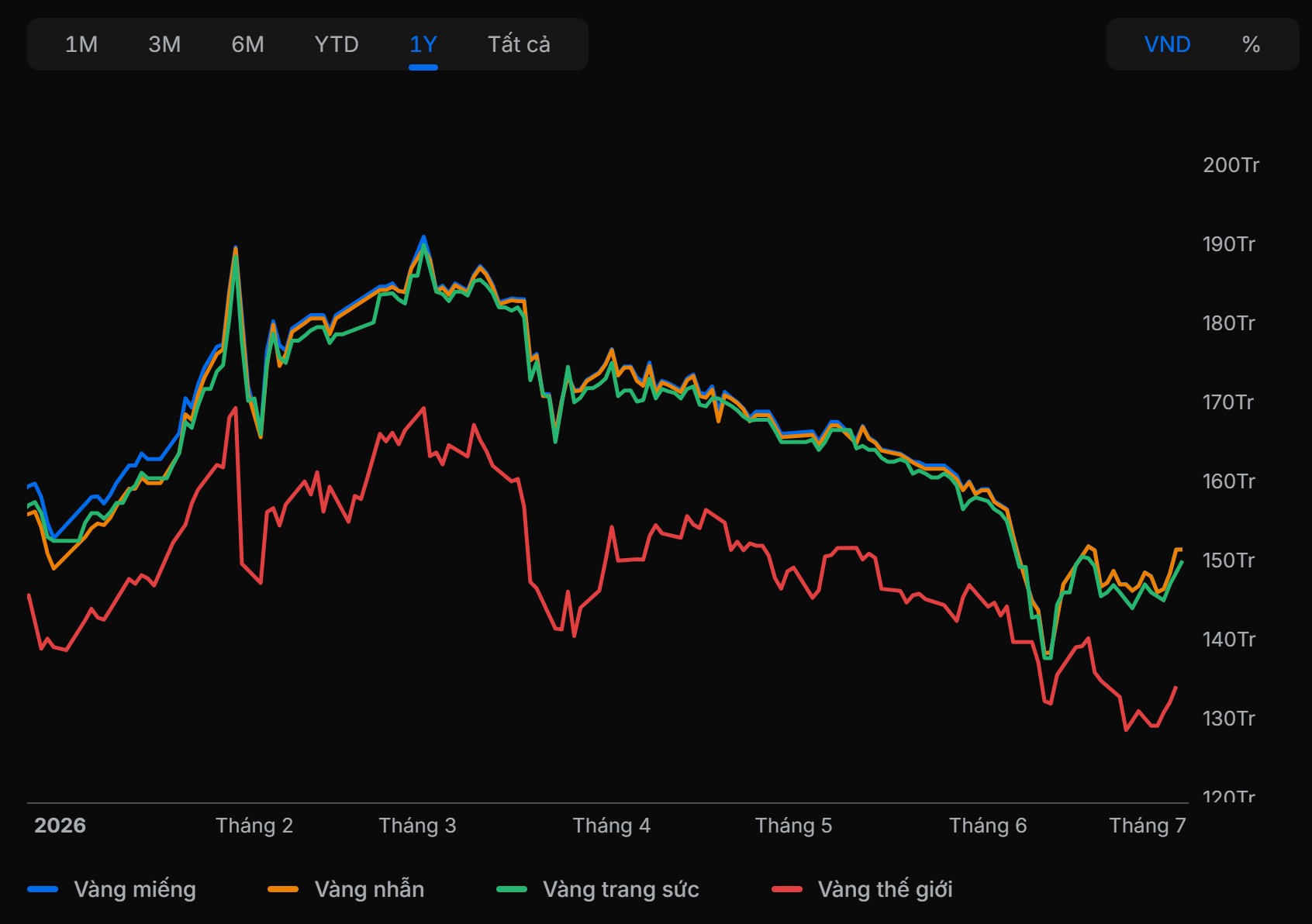The height and width of the screenshot is (924, 1312).
Task: Click the Tháng 6 axis label
Action: [988, 826]
